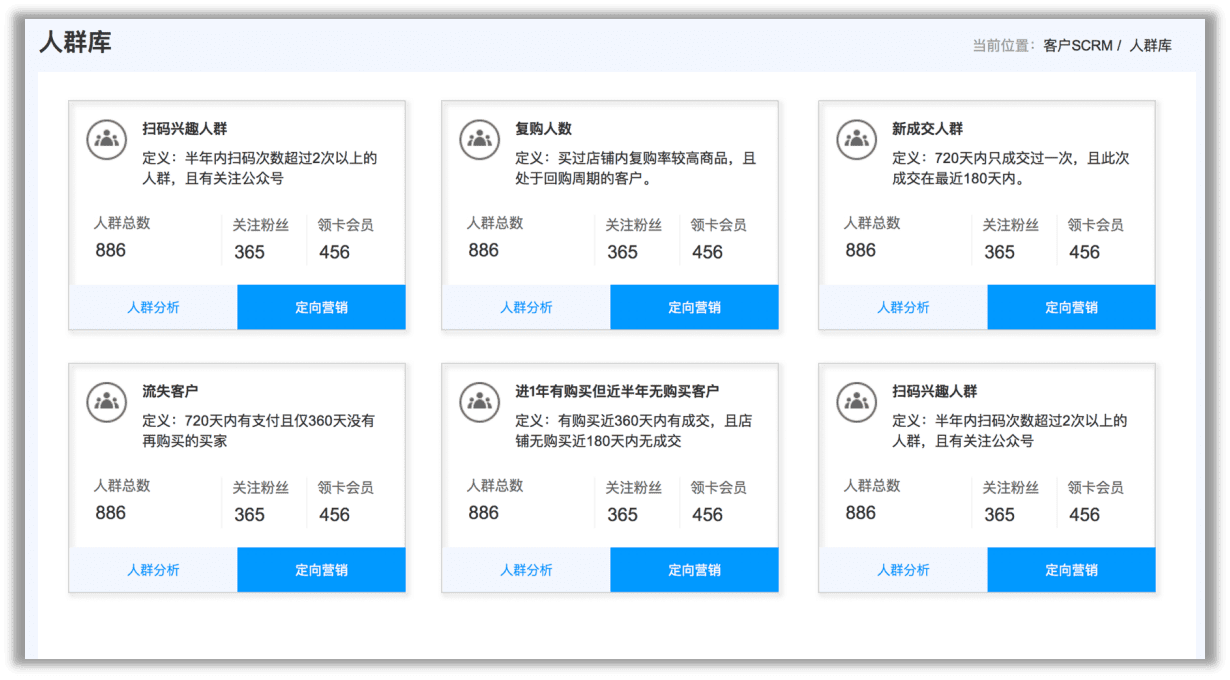
Task: Click the group icon on the 复购人数 card
Action: [x=479, y=140]
